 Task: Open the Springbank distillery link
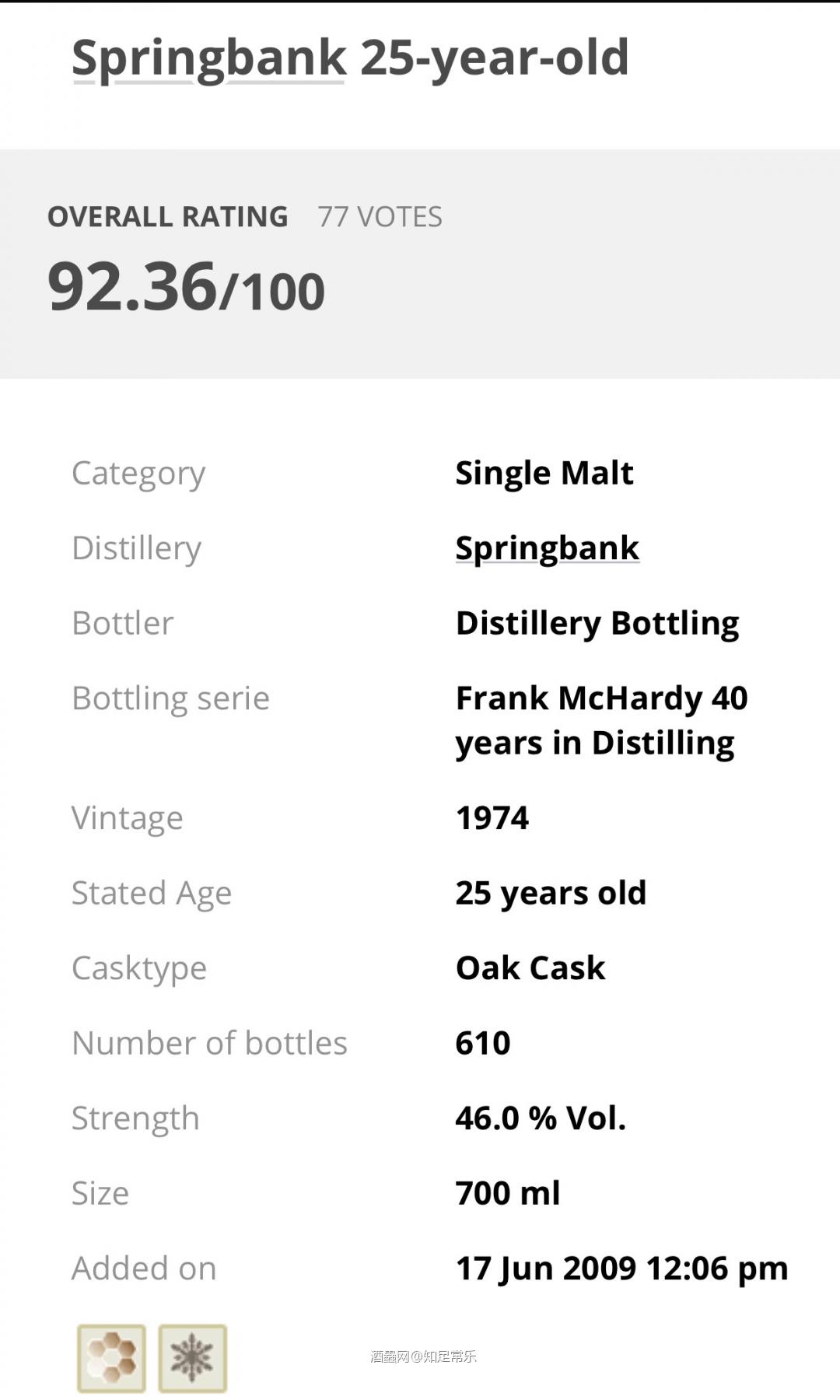tap(547, 549)
